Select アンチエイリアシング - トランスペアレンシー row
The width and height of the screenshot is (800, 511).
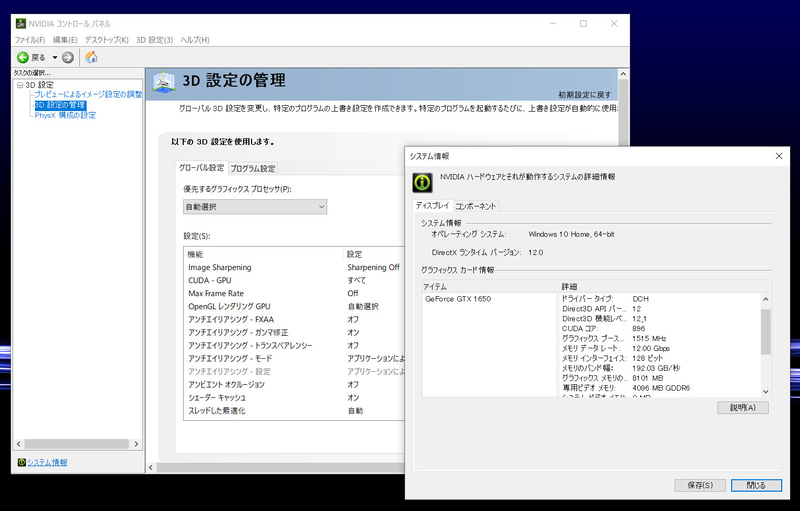pyautogui.click(x=293, y=345)
